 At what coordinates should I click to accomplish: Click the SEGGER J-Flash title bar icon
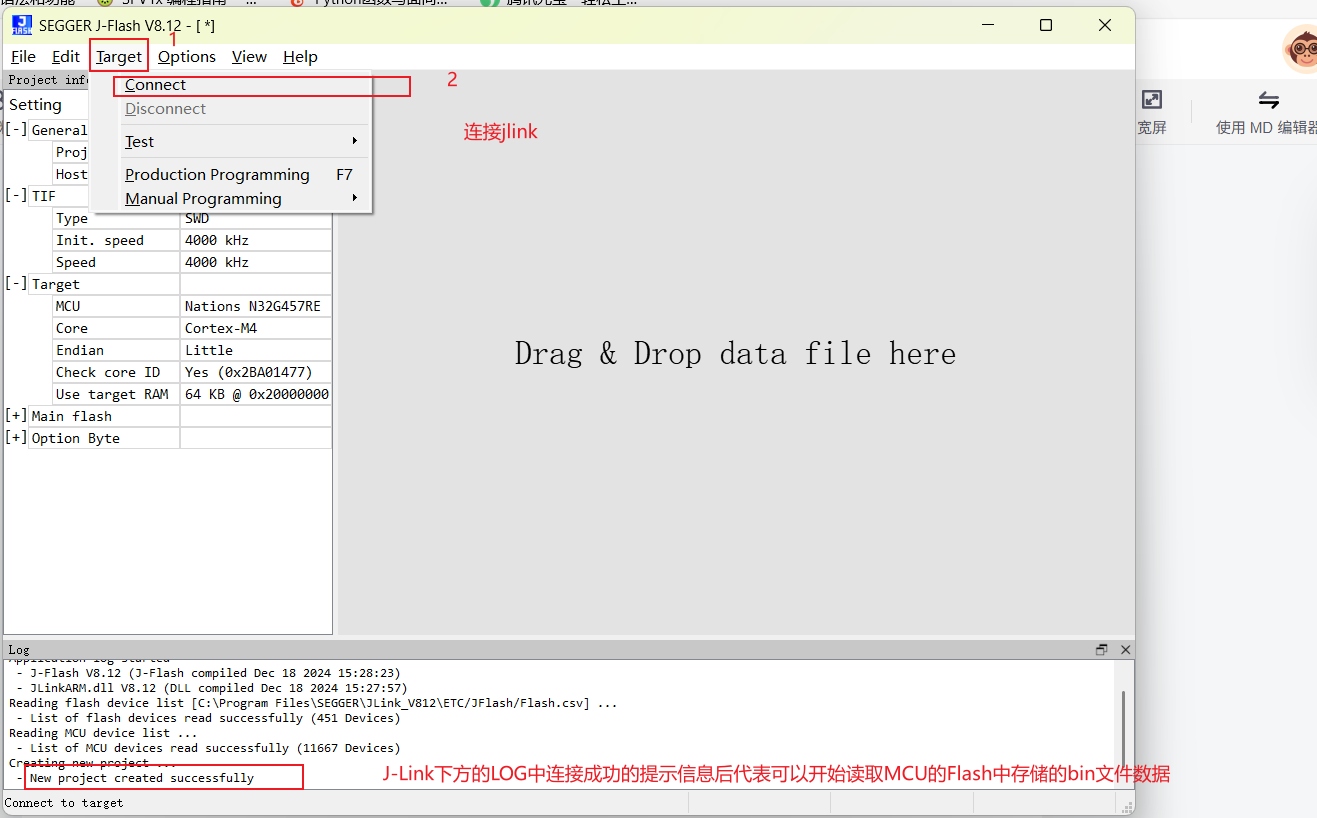tap(22, 25)
